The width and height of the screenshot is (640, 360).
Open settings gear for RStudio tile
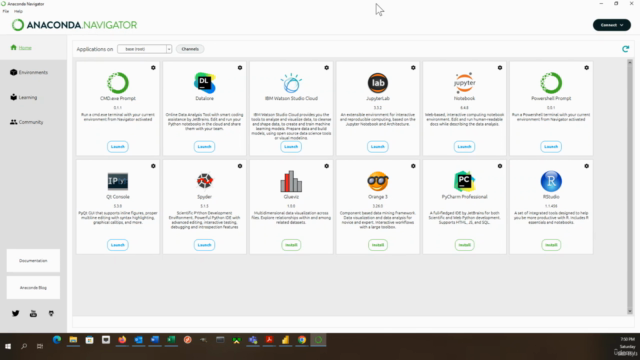pyautogui.click(x=587, y=166)
